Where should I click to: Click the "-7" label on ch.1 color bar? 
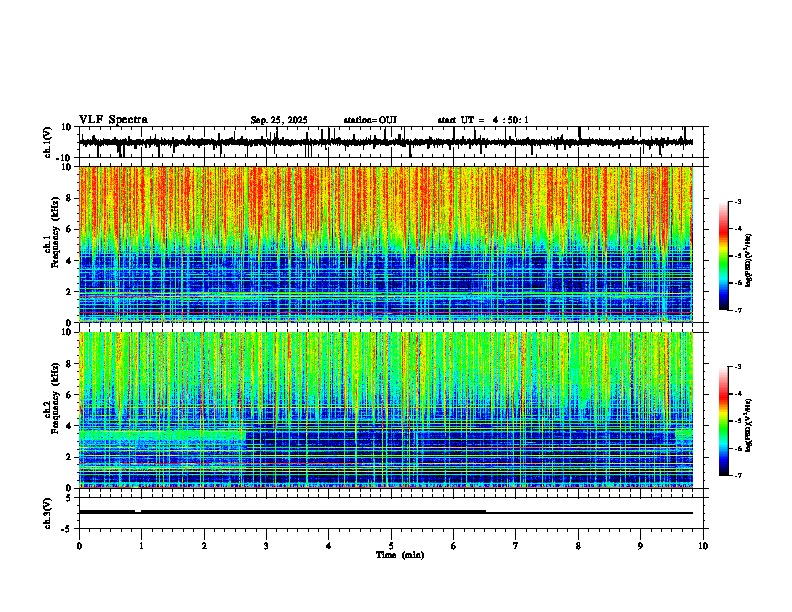738,310
